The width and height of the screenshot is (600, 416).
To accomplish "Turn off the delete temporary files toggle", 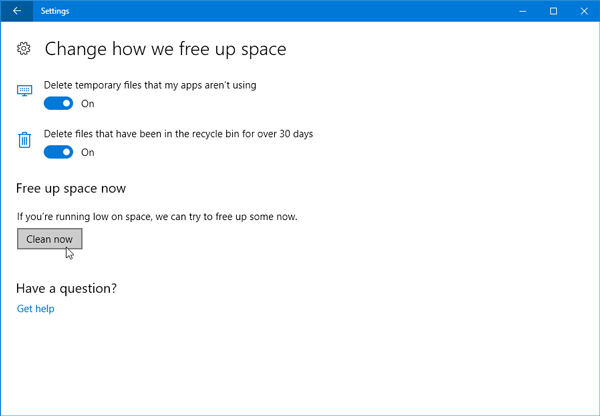I will [59, 103].
